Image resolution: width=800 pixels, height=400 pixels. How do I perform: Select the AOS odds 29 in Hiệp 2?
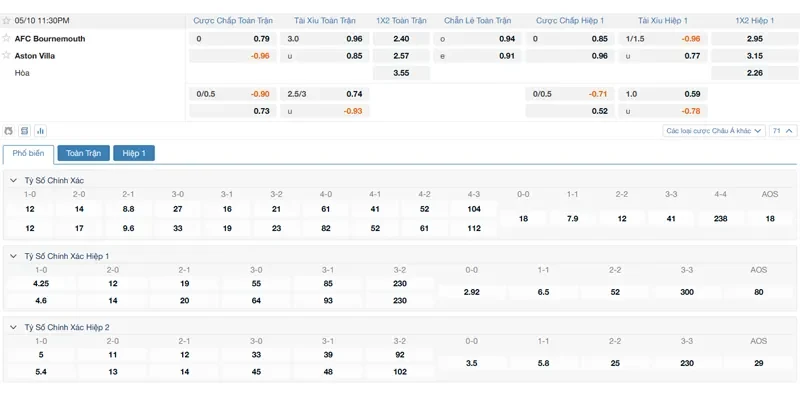[759, 363]
